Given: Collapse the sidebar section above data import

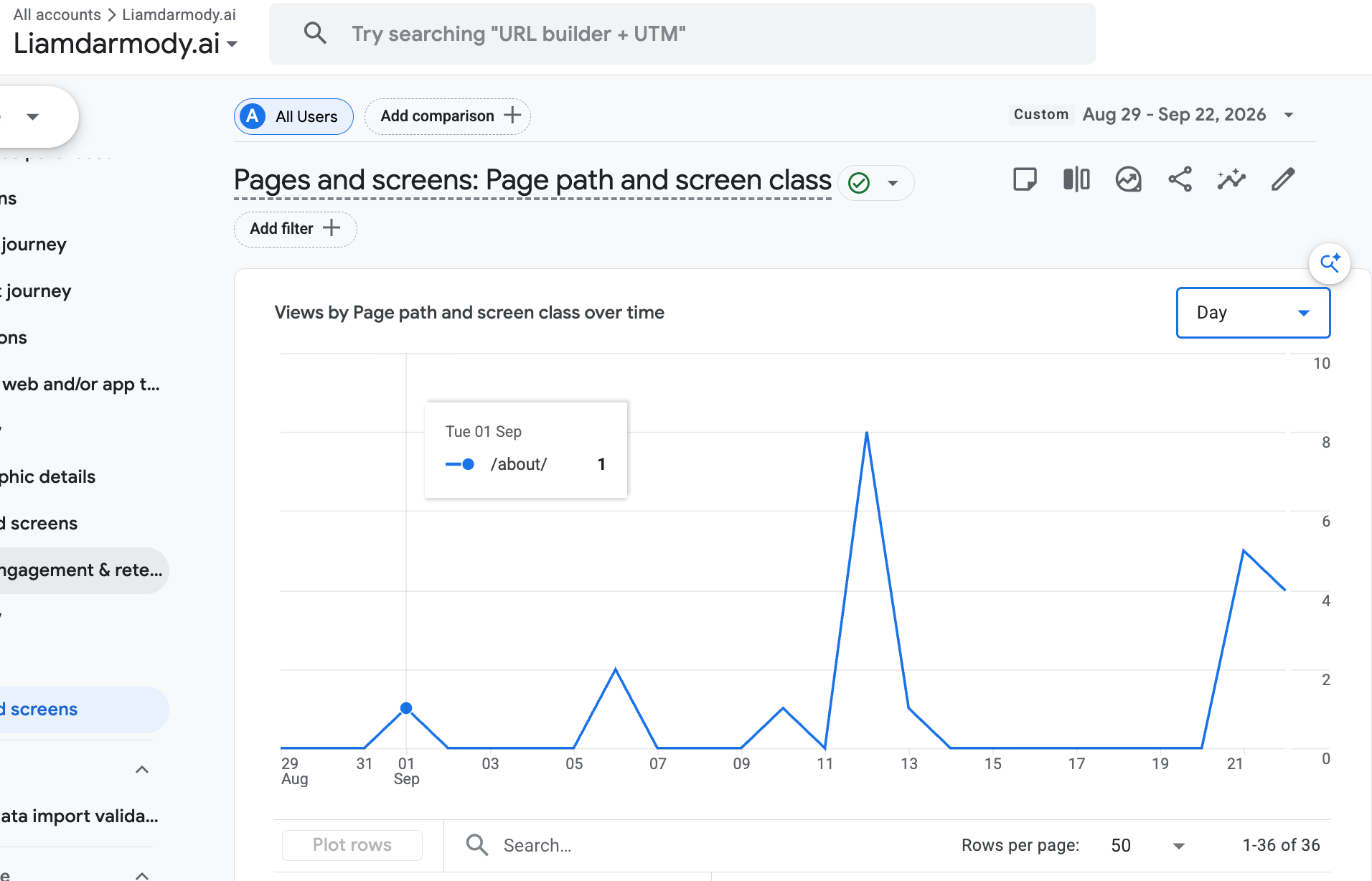Looking at the screenshot, I should 142,770.
